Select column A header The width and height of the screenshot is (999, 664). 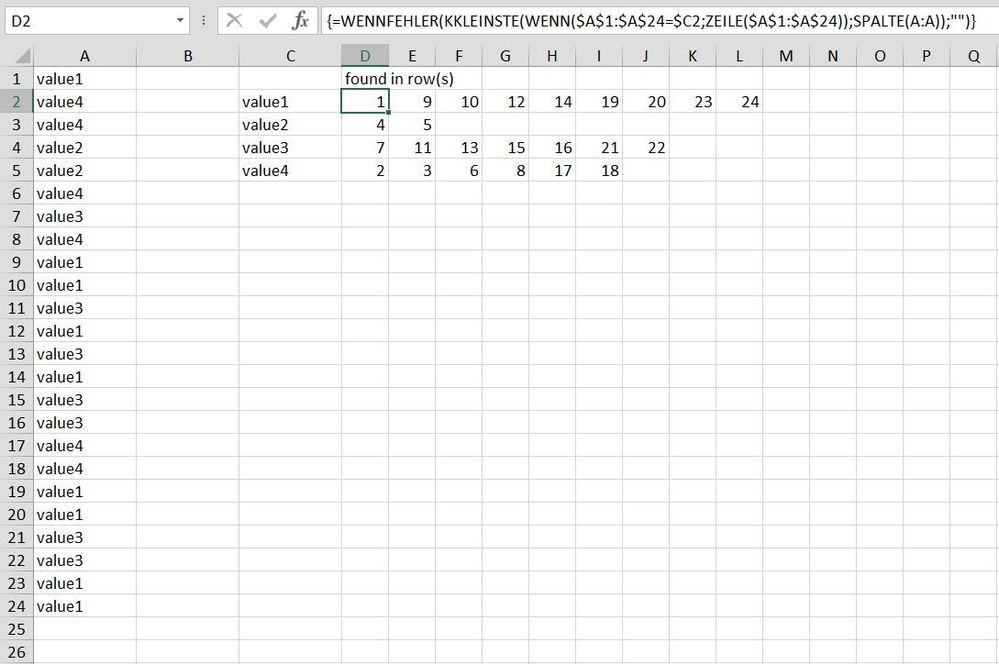85,56
